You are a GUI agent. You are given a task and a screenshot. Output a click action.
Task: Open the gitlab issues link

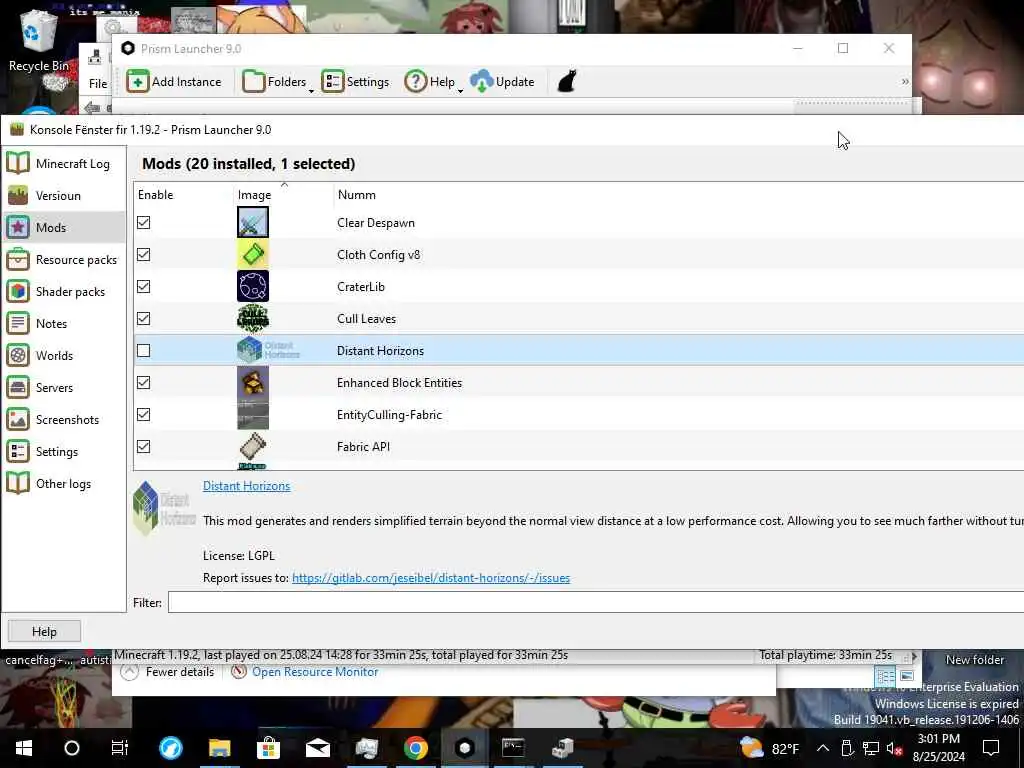click(x=431, y=578)
